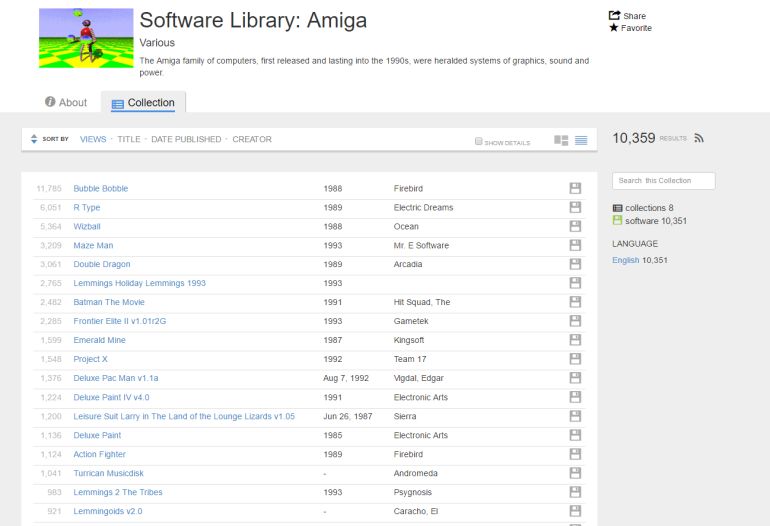The height and width of the screenshot is (526, 770).
Task: Click the RSS feed icon
Action: tap(699, 138)
